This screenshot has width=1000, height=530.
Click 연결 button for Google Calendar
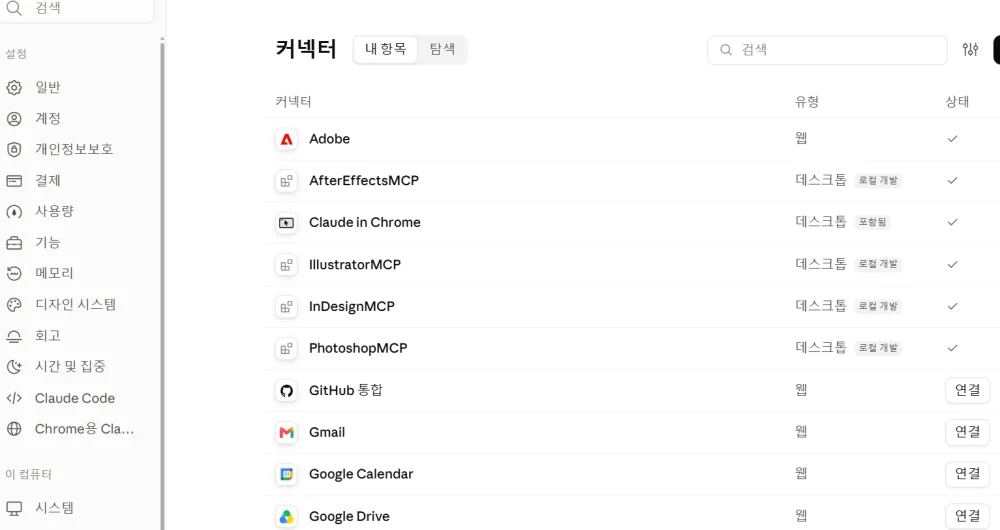tap(967, 473)
